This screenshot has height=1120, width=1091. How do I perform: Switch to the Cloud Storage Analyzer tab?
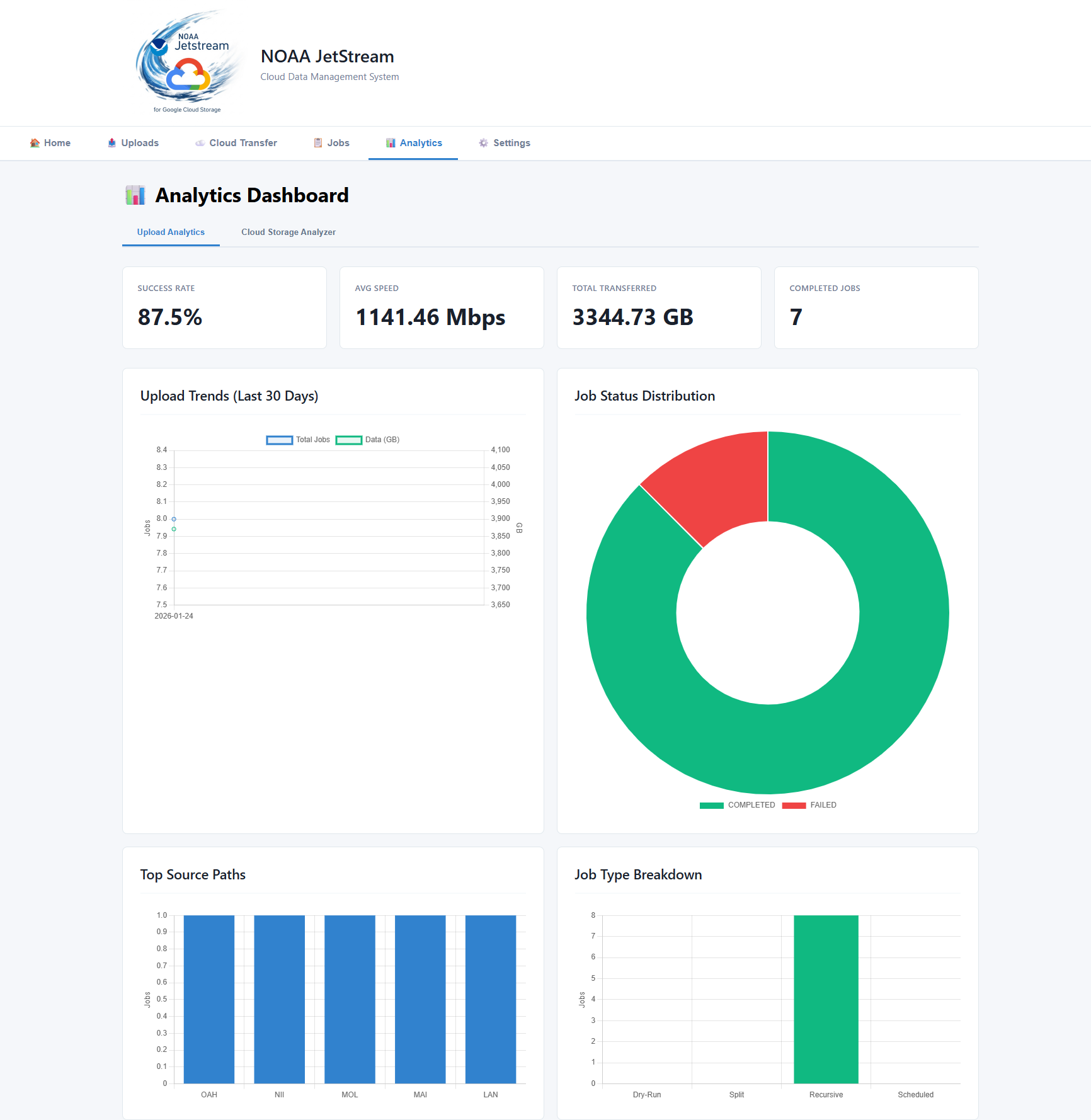tap(288, 232)
